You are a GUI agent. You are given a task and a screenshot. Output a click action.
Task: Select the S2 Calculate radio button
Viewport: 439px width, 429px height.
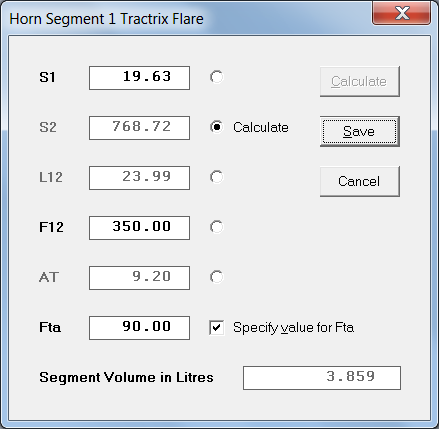point(217,127)
